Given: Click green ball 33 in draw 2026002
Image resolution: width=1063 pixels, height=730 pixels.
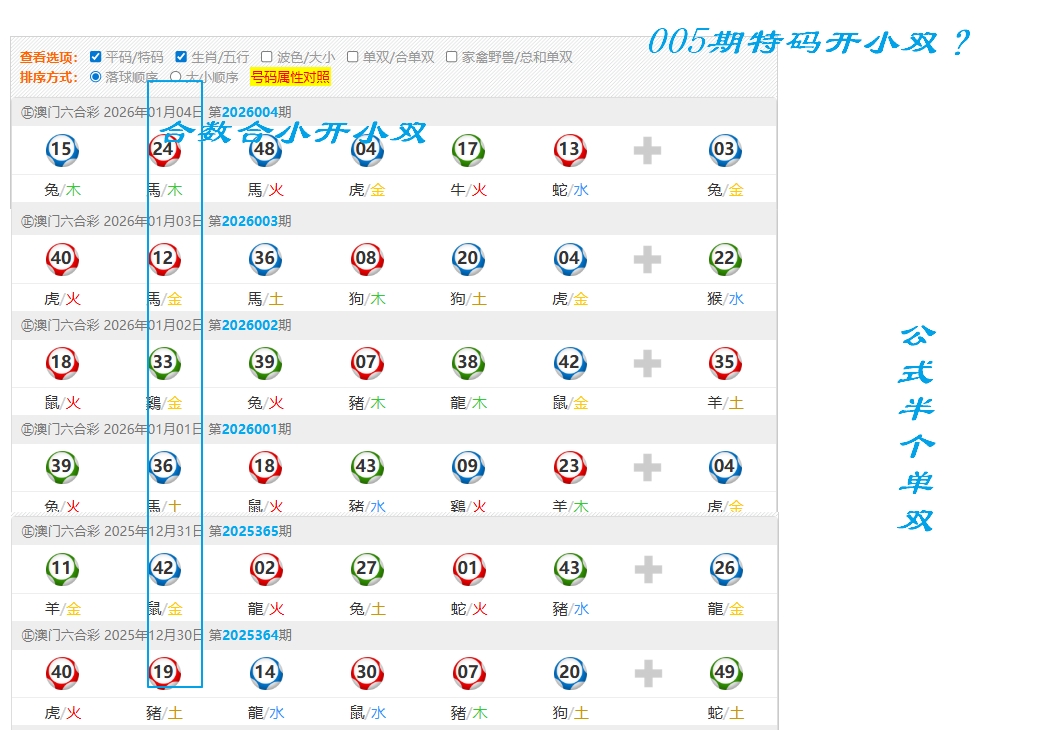Looking at the screenshot, I should [x=163, y=363].
